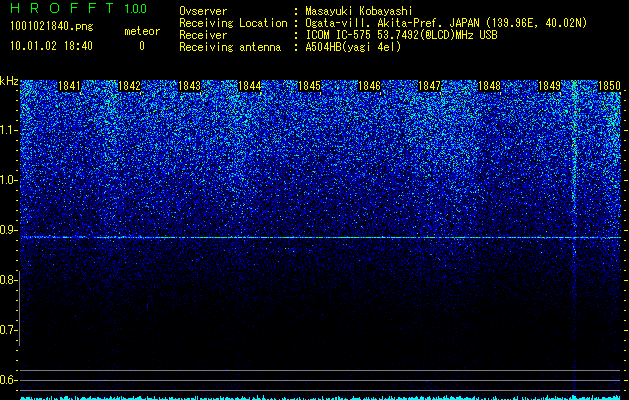Click the meteor count value 0
This screenshot has height=400, width=629.
point(142,46)
